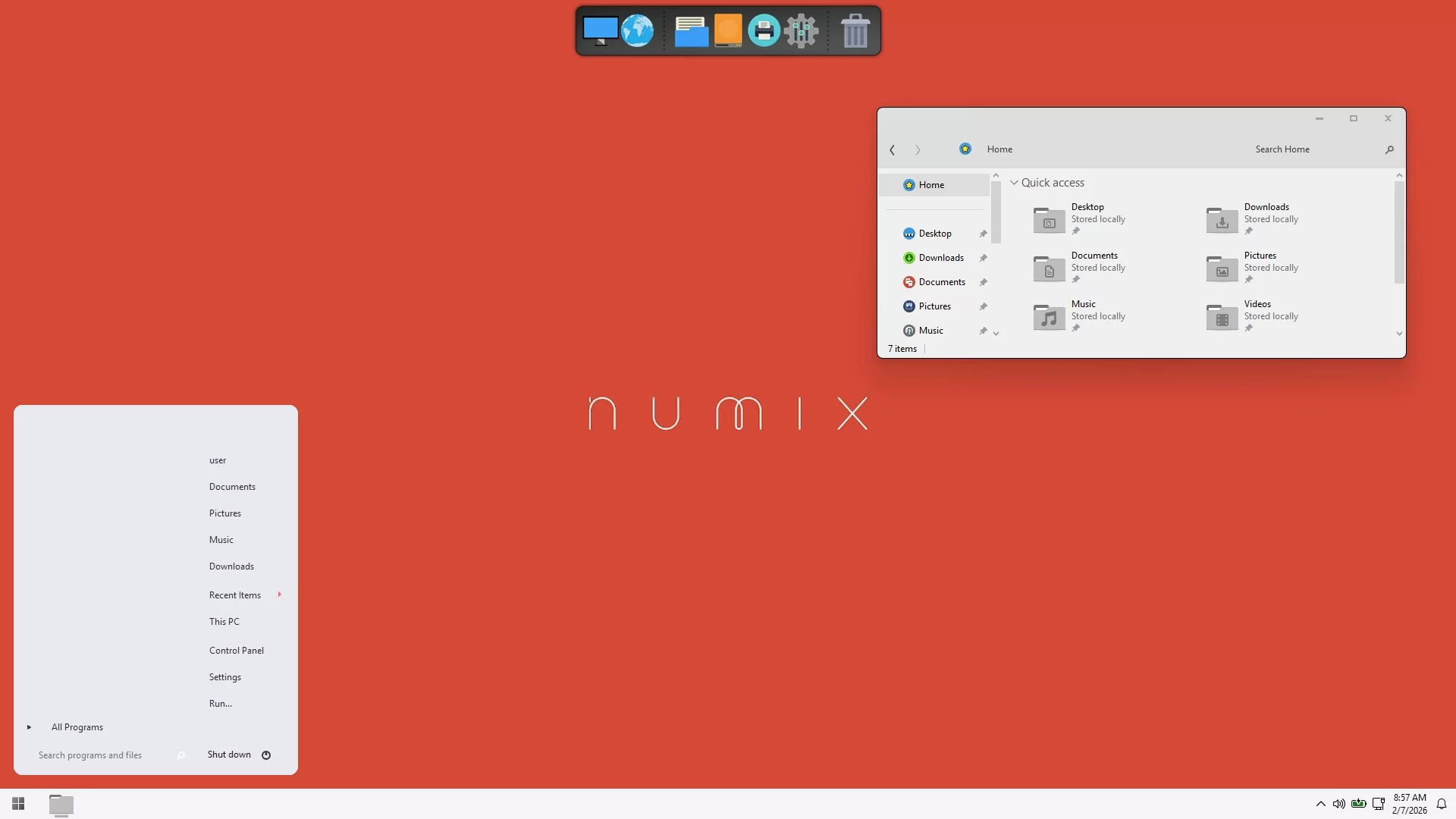Expand the Recent Items submenu arrow
Viewport: 1456px width, 819px height.
[x=280, y=595]
